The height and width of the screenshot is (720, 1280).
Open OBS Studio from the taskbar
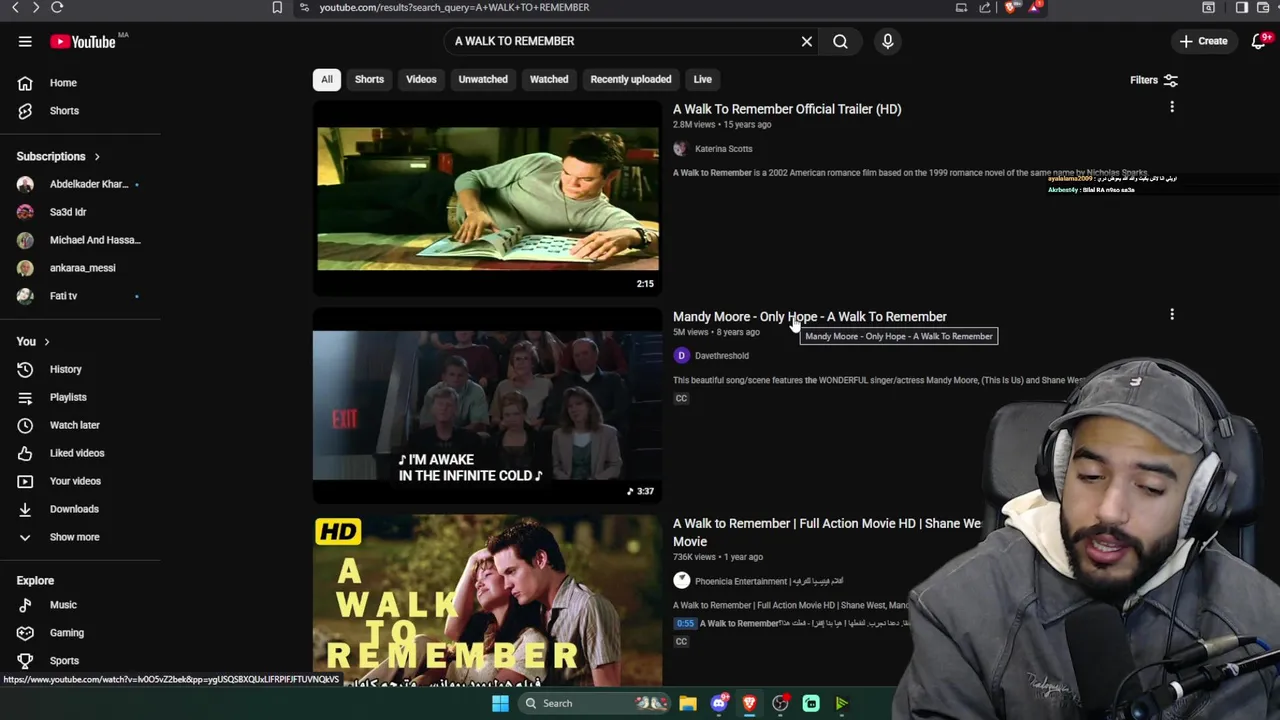tap(780, 703)
